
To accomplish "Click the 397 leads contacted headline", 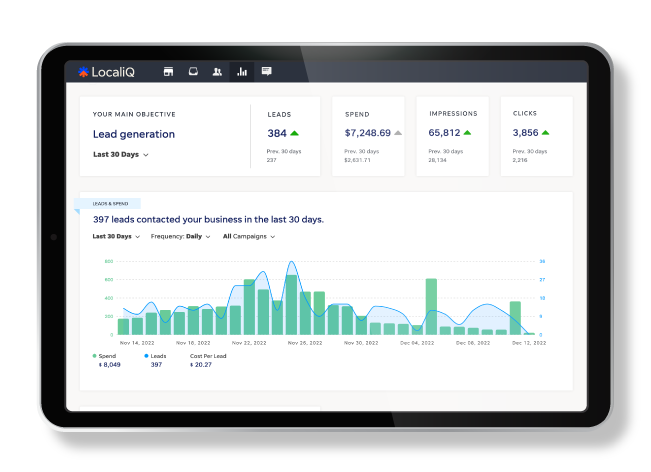I will (x=208, y=219).
